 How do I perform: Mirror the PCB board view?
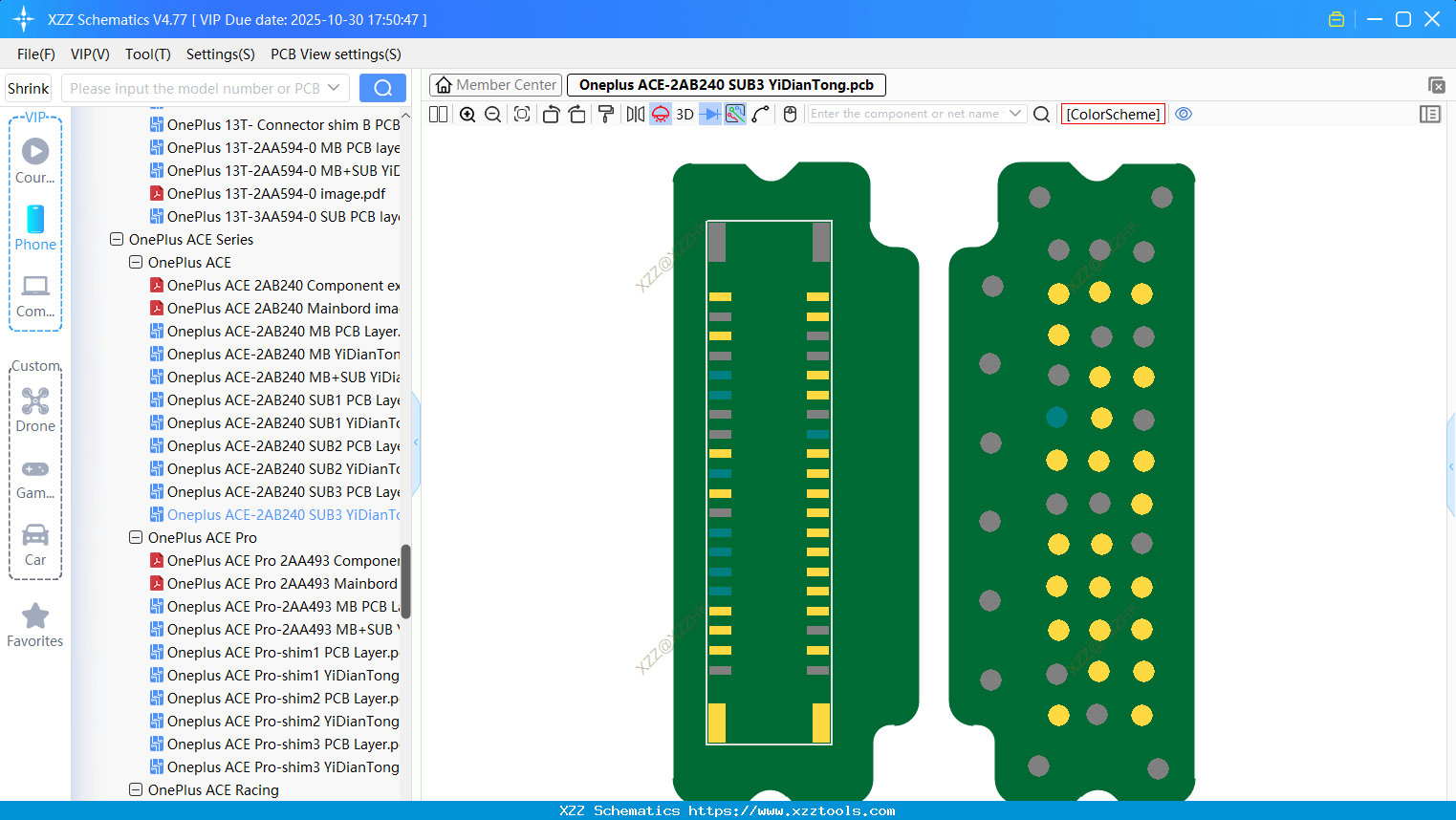coord(634,114)
